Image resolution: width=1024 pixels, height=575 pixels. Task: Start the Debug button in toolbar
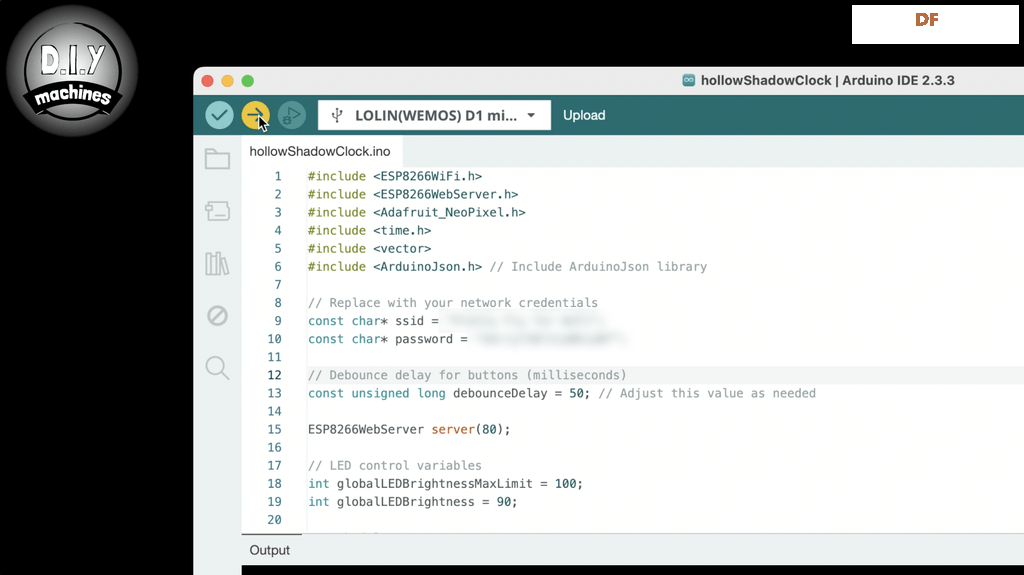click(x=291, y=116)
